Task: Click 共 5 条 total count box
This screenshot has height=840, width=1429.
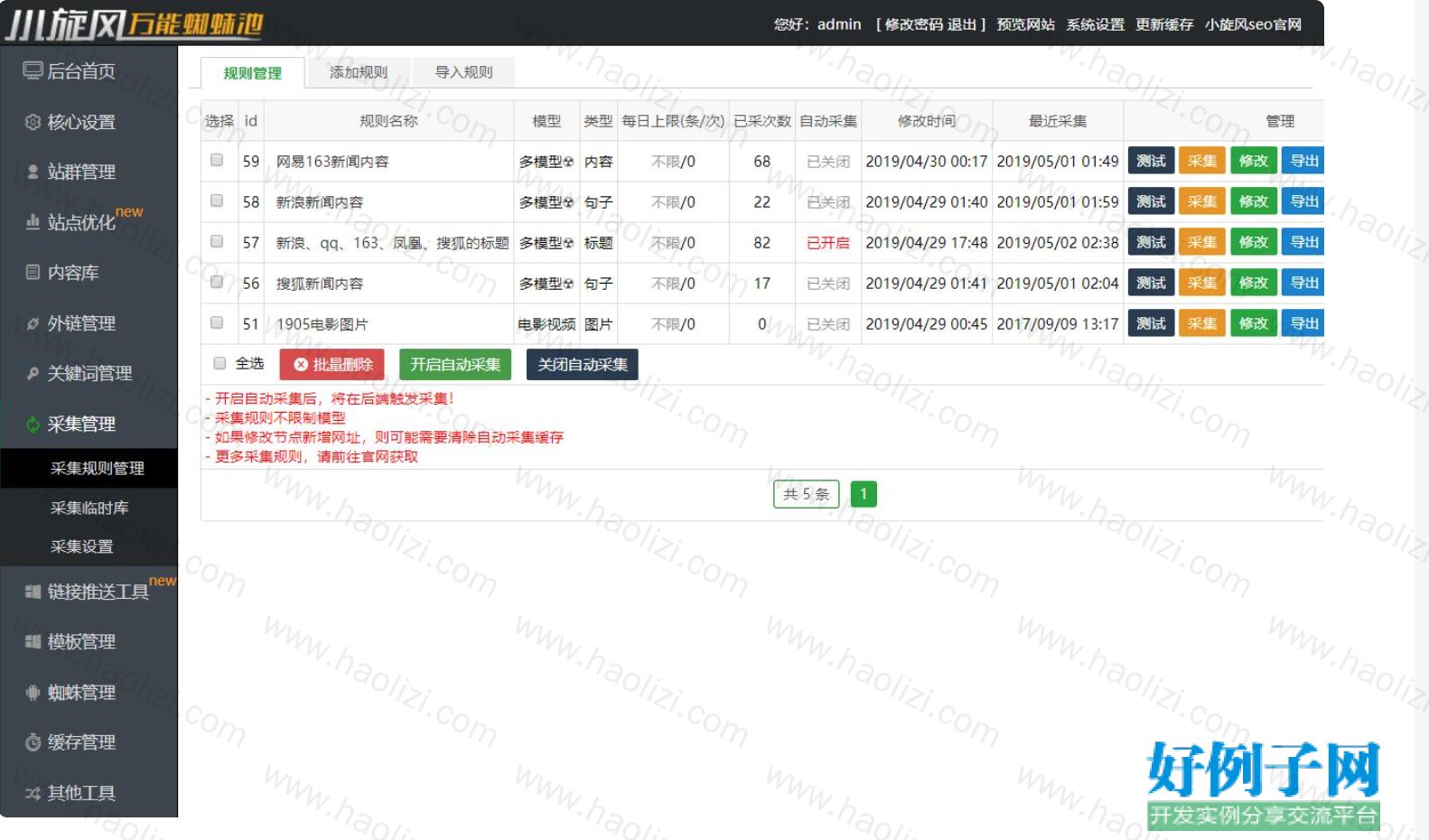Action: [x=807, y=494]
